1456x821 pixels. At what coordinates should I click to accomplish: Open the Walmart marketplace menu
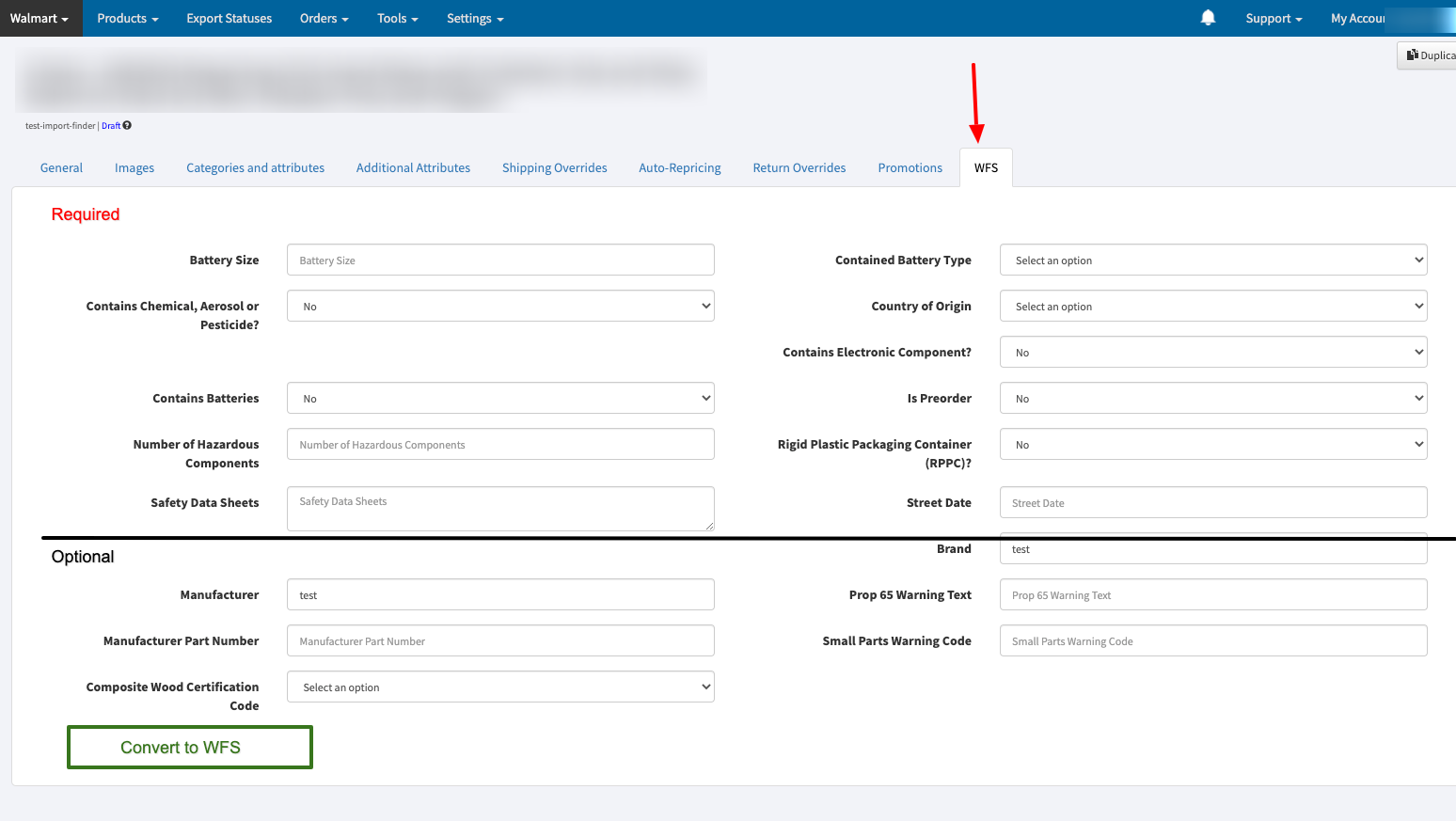pos(40,18)
